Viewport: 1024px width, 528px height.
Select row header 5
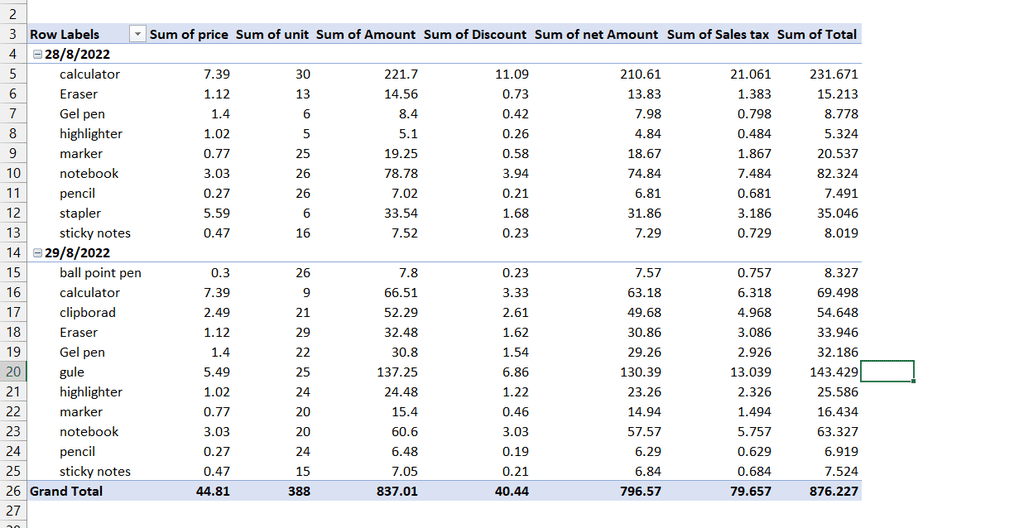pyautogui.click(x=13, y=74)
